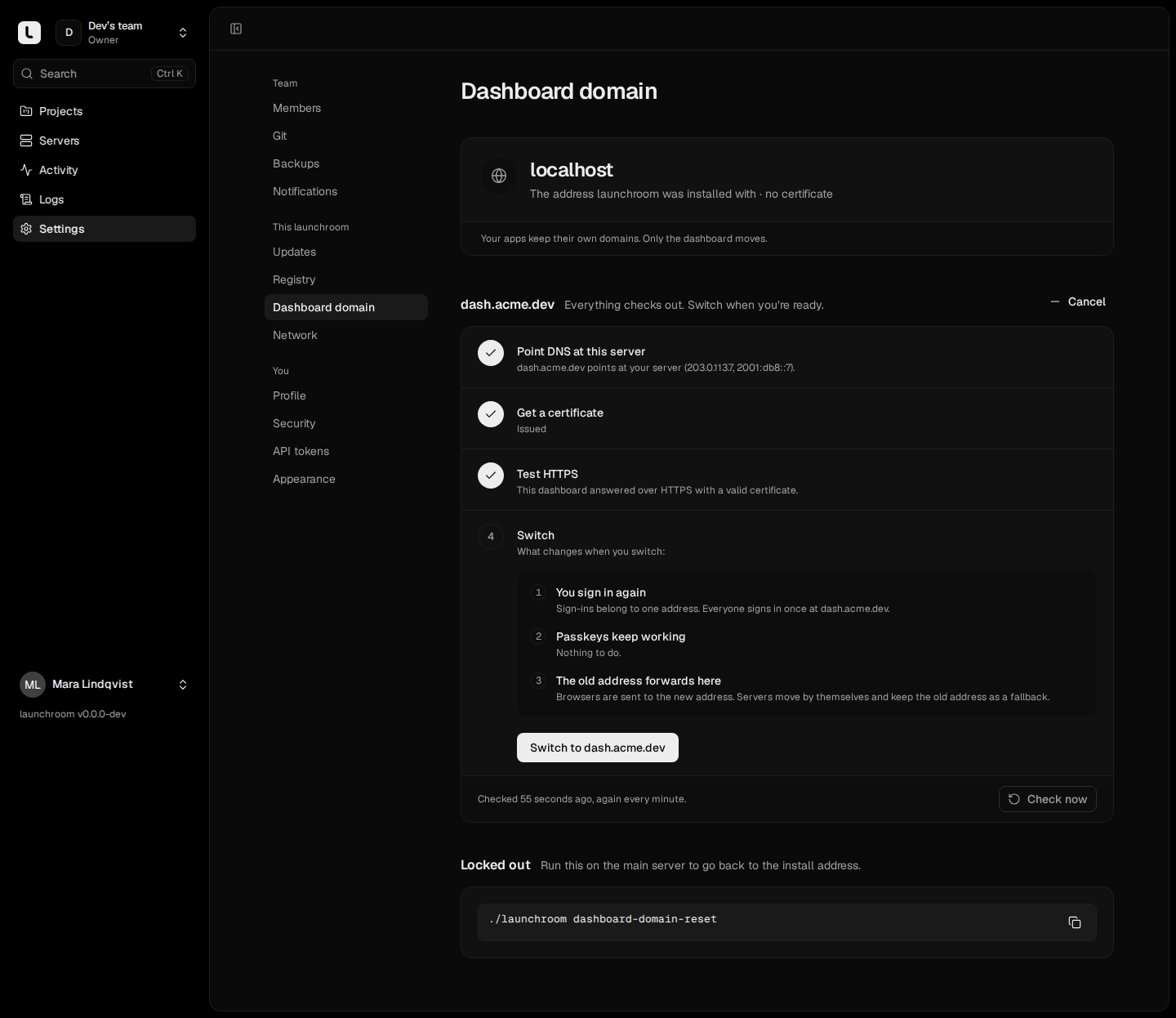Viewport: 1176px width, 1018px height.
Task: Click the dash.acme.dev heading text
Action: 507,304
